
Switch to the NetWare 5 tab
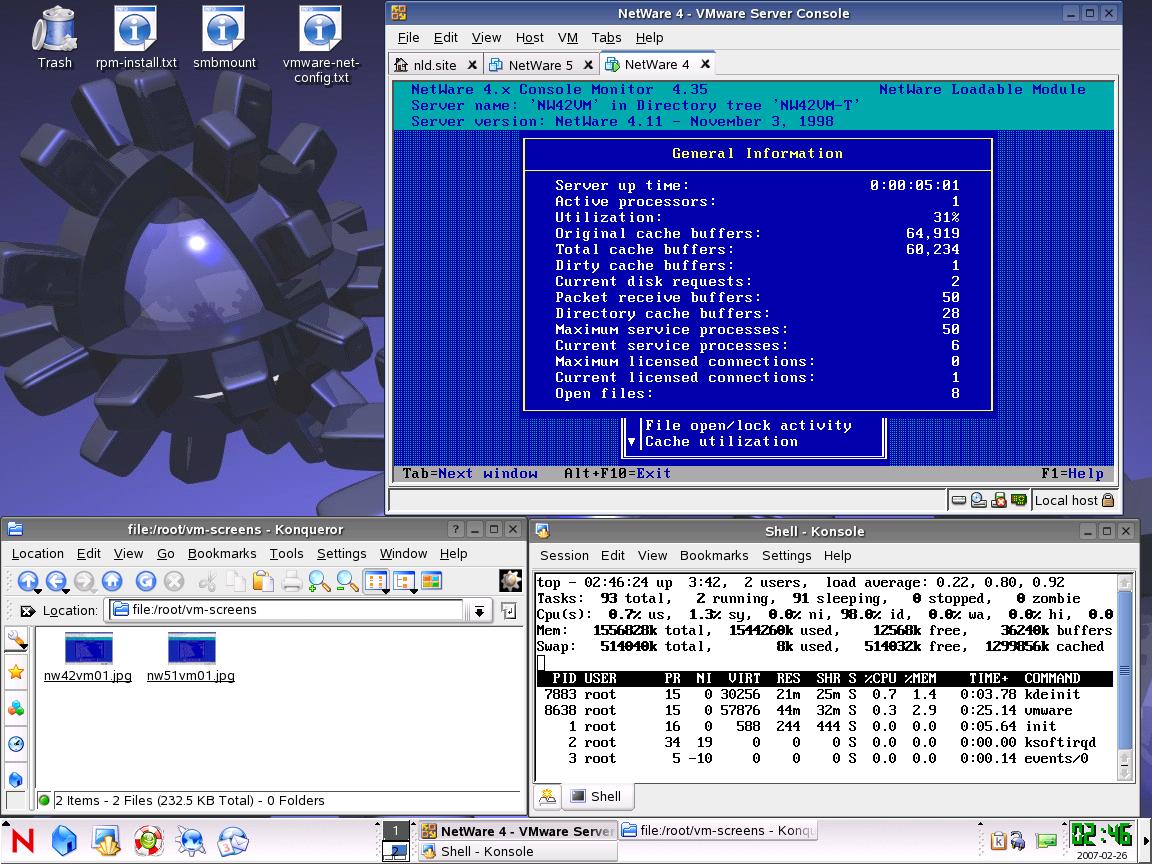pyautogui.click(x=541, y=63)
